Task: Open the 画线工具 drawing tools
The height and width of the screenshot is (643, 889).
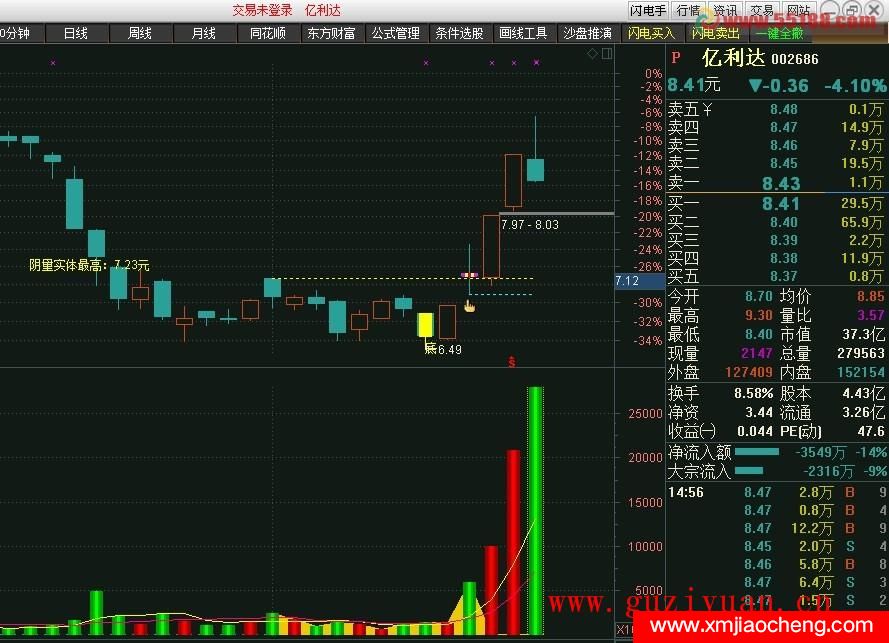Action: (x=523, y=33)
